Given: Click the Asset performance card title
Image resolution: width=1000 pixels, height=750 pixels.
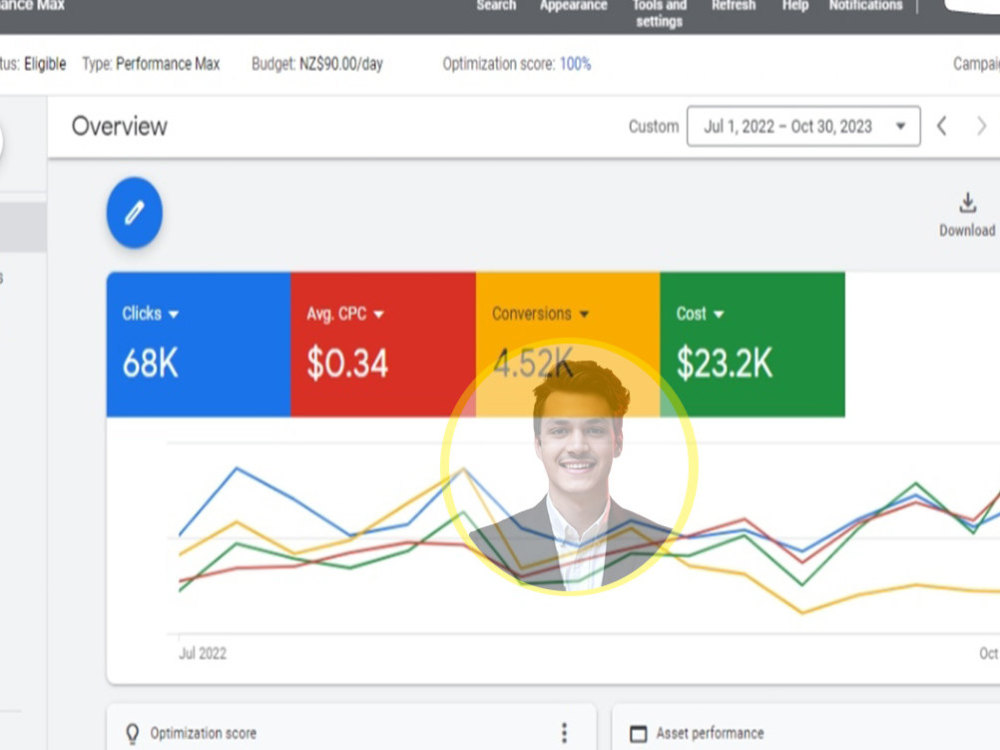Looking at the screenshot, I should tap(710, 733).
